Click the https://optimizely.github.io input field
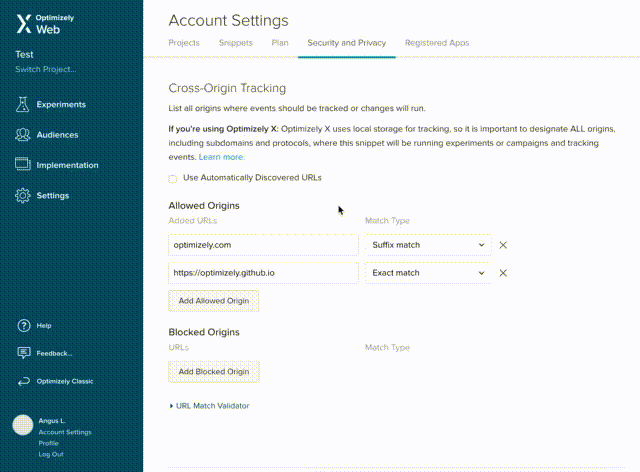Image resolution: width=640 pixels, height=472 pixels. (263, 273)
